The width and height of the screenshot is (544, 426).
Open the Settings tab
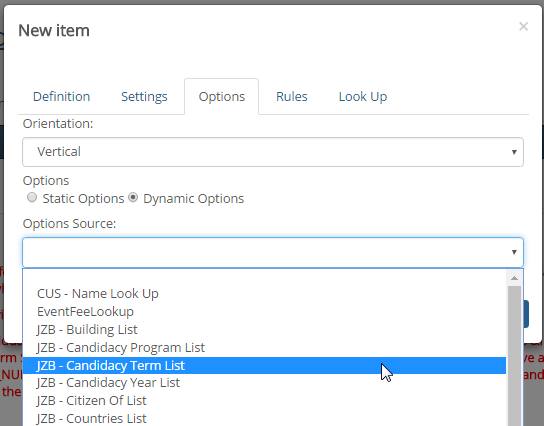pyautogui.click(x=144, y=96)
